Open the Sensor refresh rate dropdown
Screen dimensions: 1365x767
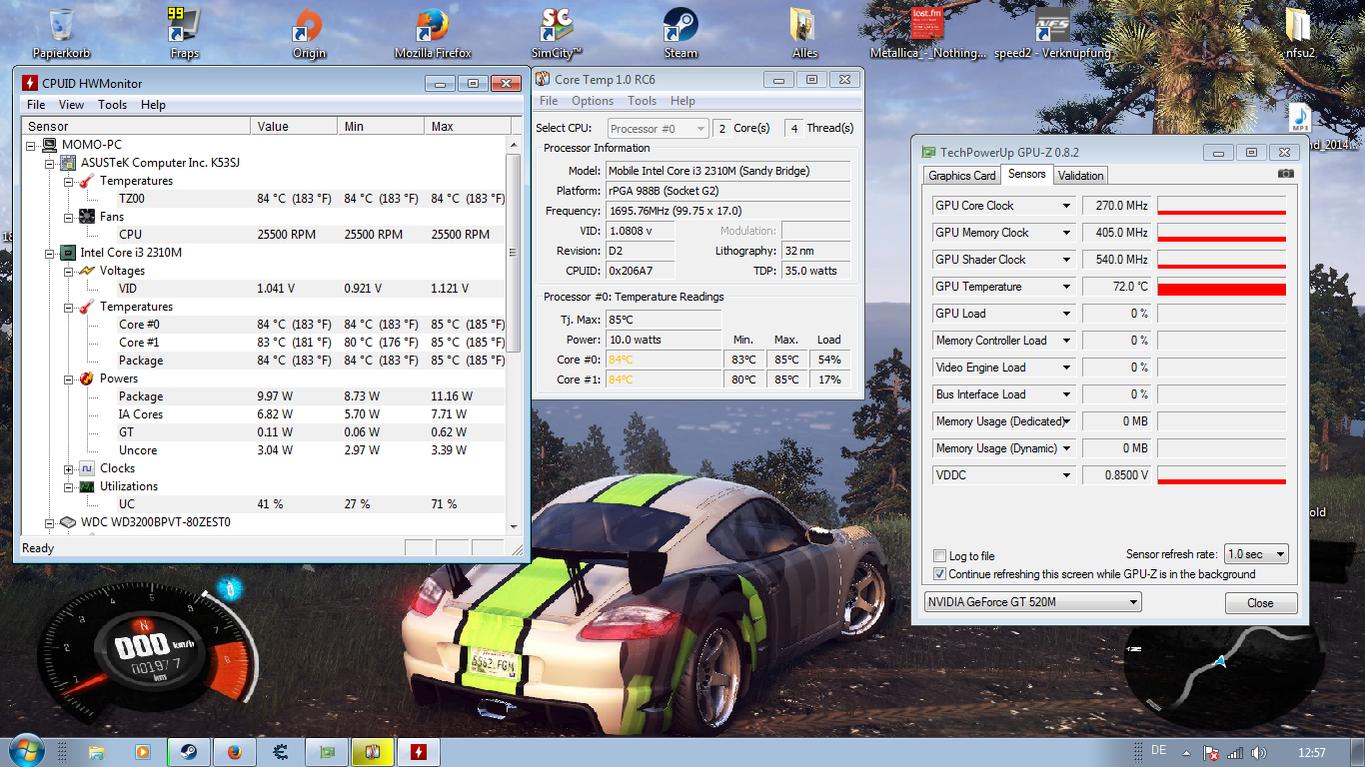[x=1257, y=554]
